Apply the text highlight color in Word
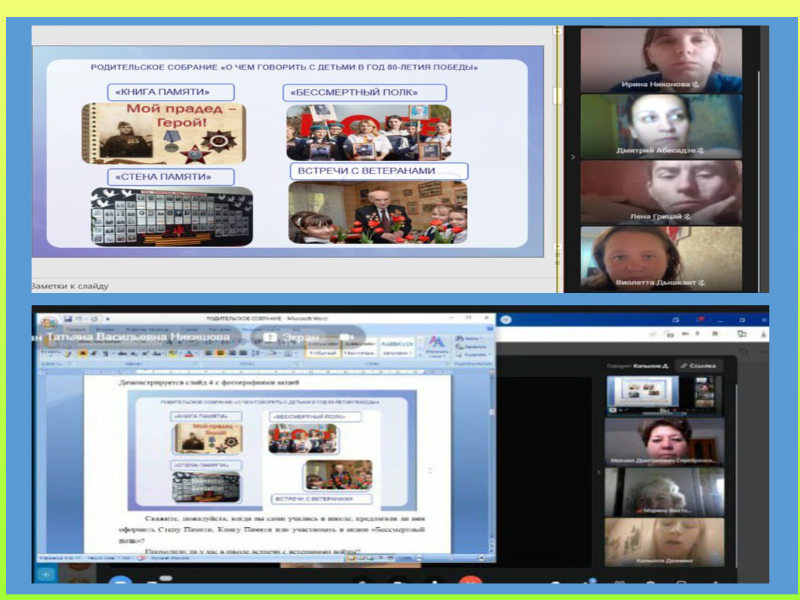The width and height of the screenshot is (800, 600). (175, 353)
